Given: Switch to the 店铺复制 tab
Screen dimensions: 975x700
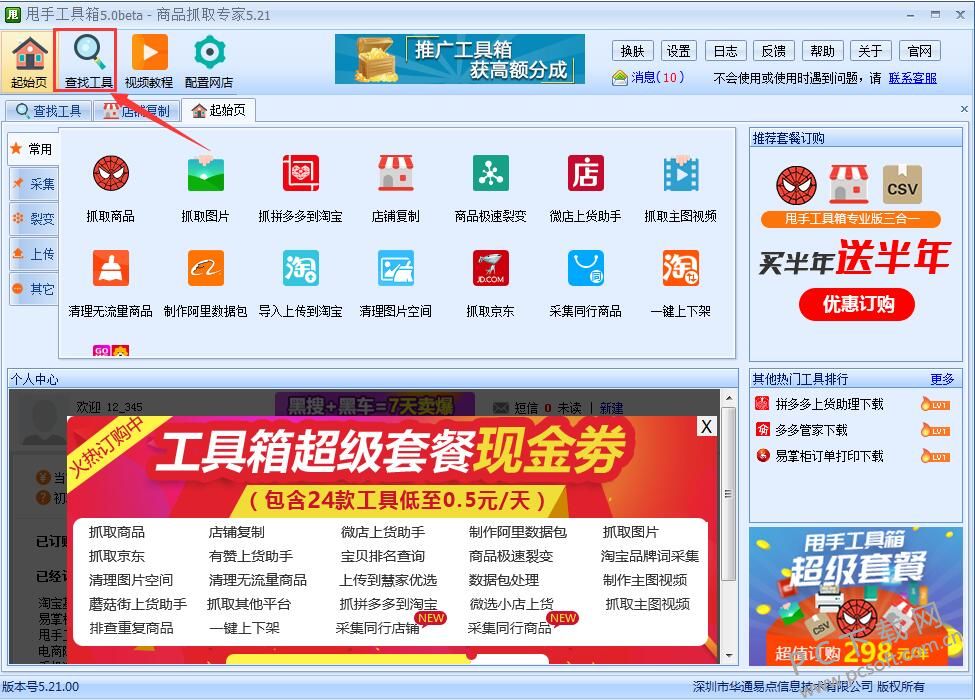Looking at the screenshot, I should (136, 111).
